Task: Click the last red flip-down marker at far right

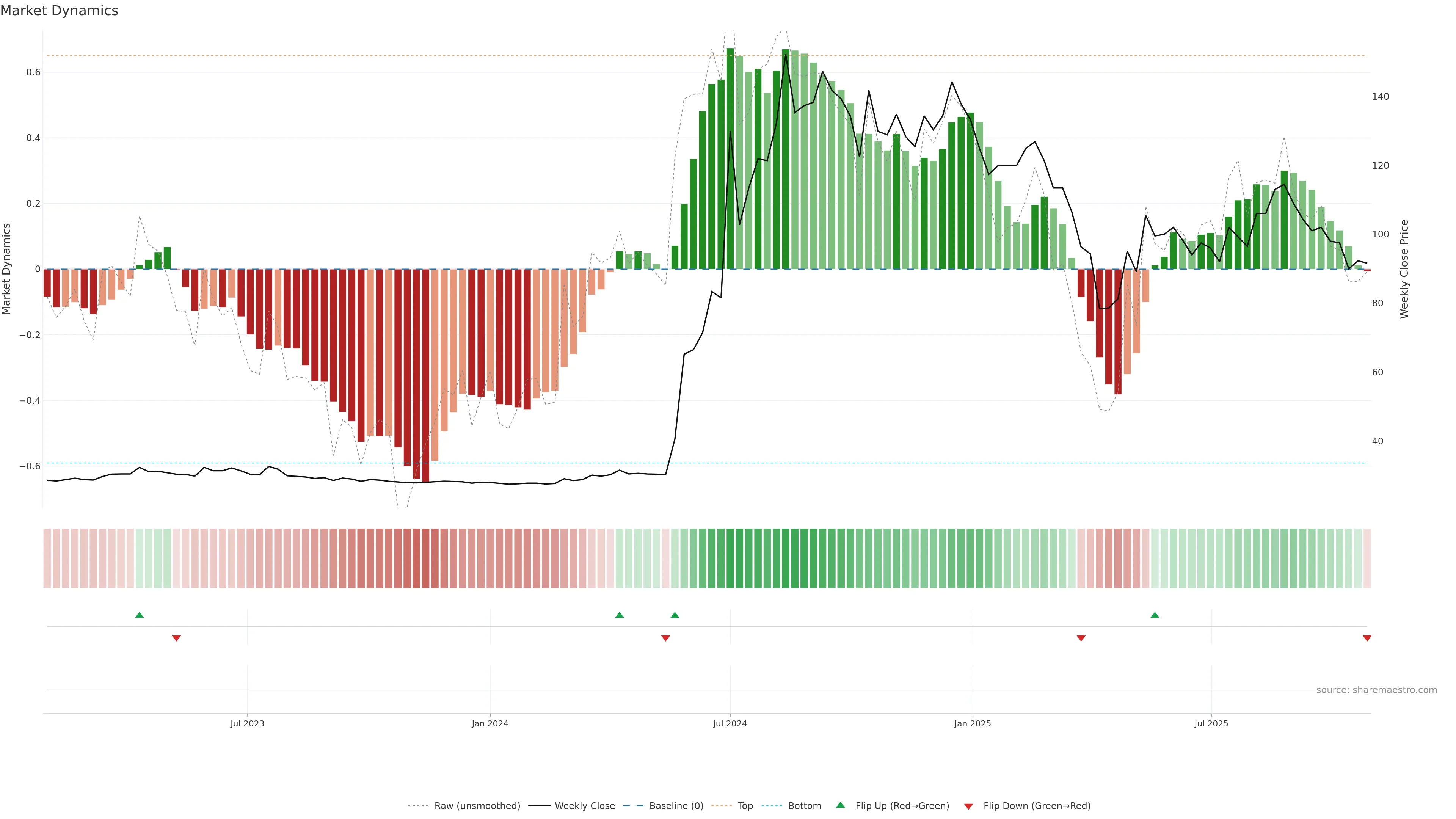Action: coord(1367,638)
